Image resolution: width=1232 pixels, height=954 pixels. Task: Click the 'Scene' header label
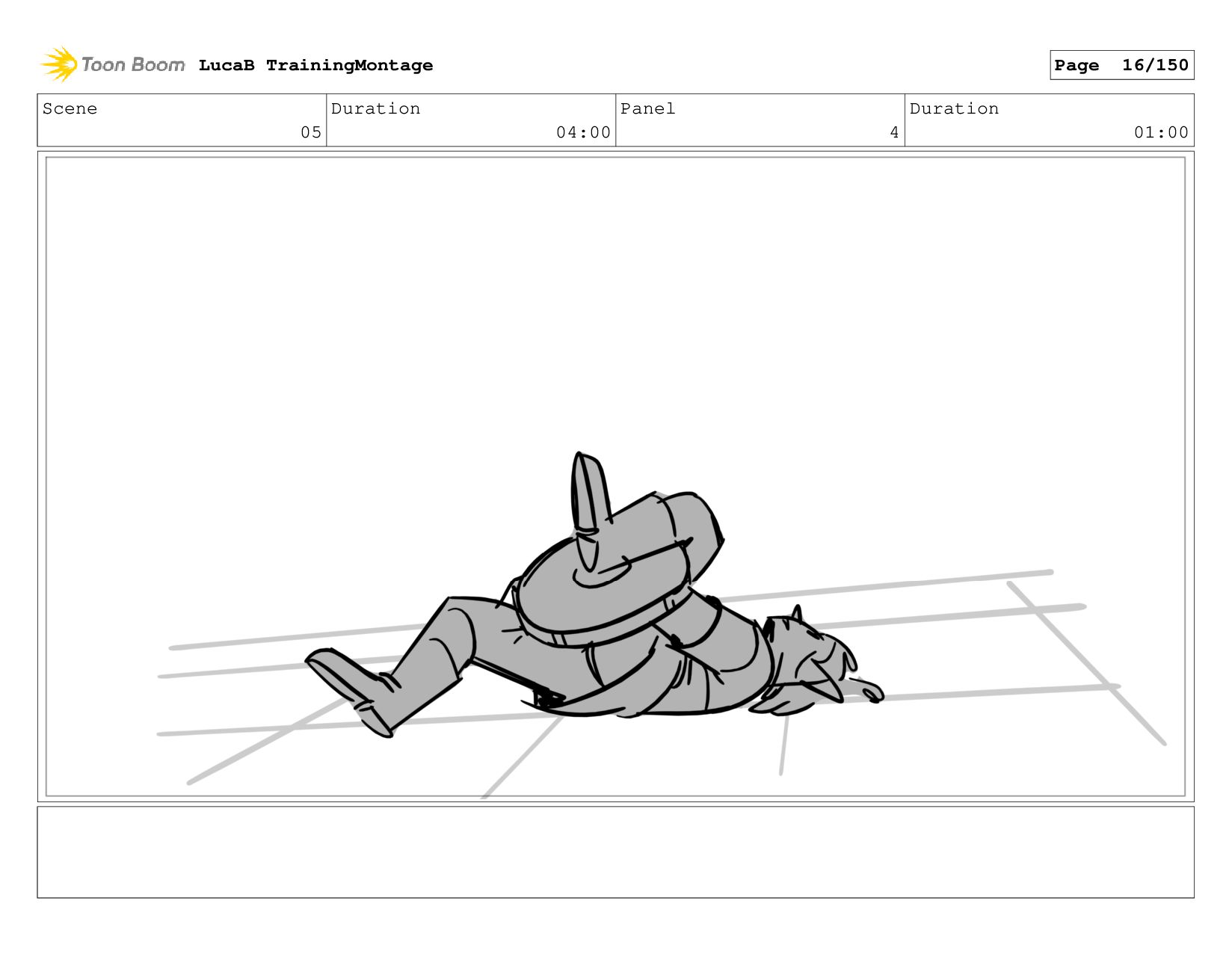pyautogui.click(x=70, y=108)
